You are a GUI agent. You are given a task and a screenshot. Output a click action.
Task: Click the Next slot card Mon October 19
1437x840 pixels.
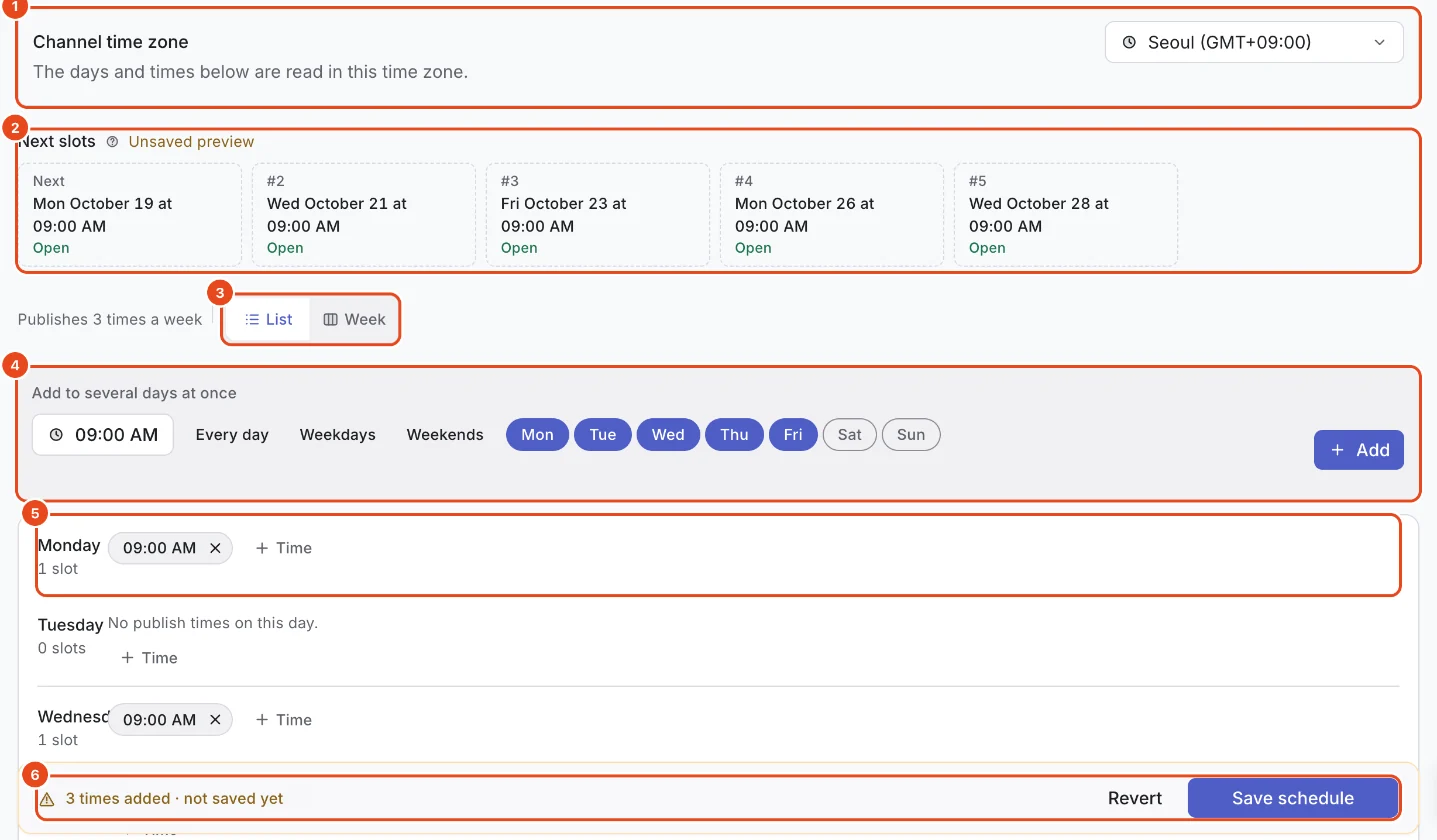pyautogui.click(x=130, y=215)
